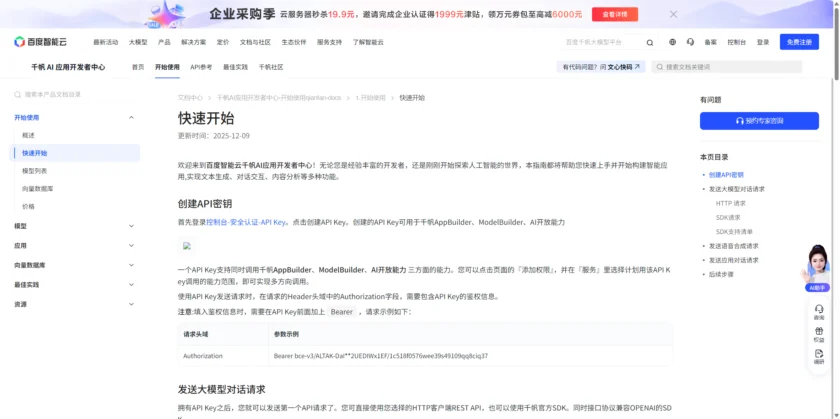Image resolution: width=840 pixels, height=419 pixels.
Task: Open the 解决方案 top menu
Action: (x=193, y=42)
